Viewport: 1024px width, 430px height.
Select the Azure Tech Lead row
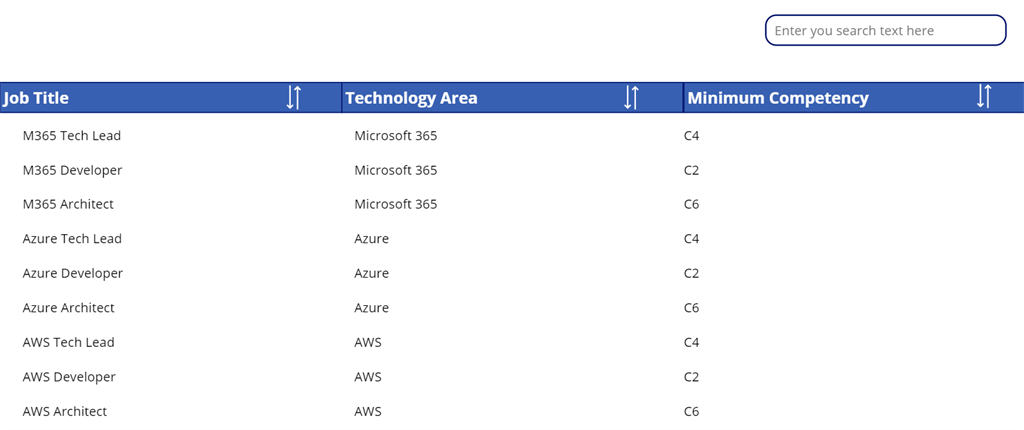(72, 239)
